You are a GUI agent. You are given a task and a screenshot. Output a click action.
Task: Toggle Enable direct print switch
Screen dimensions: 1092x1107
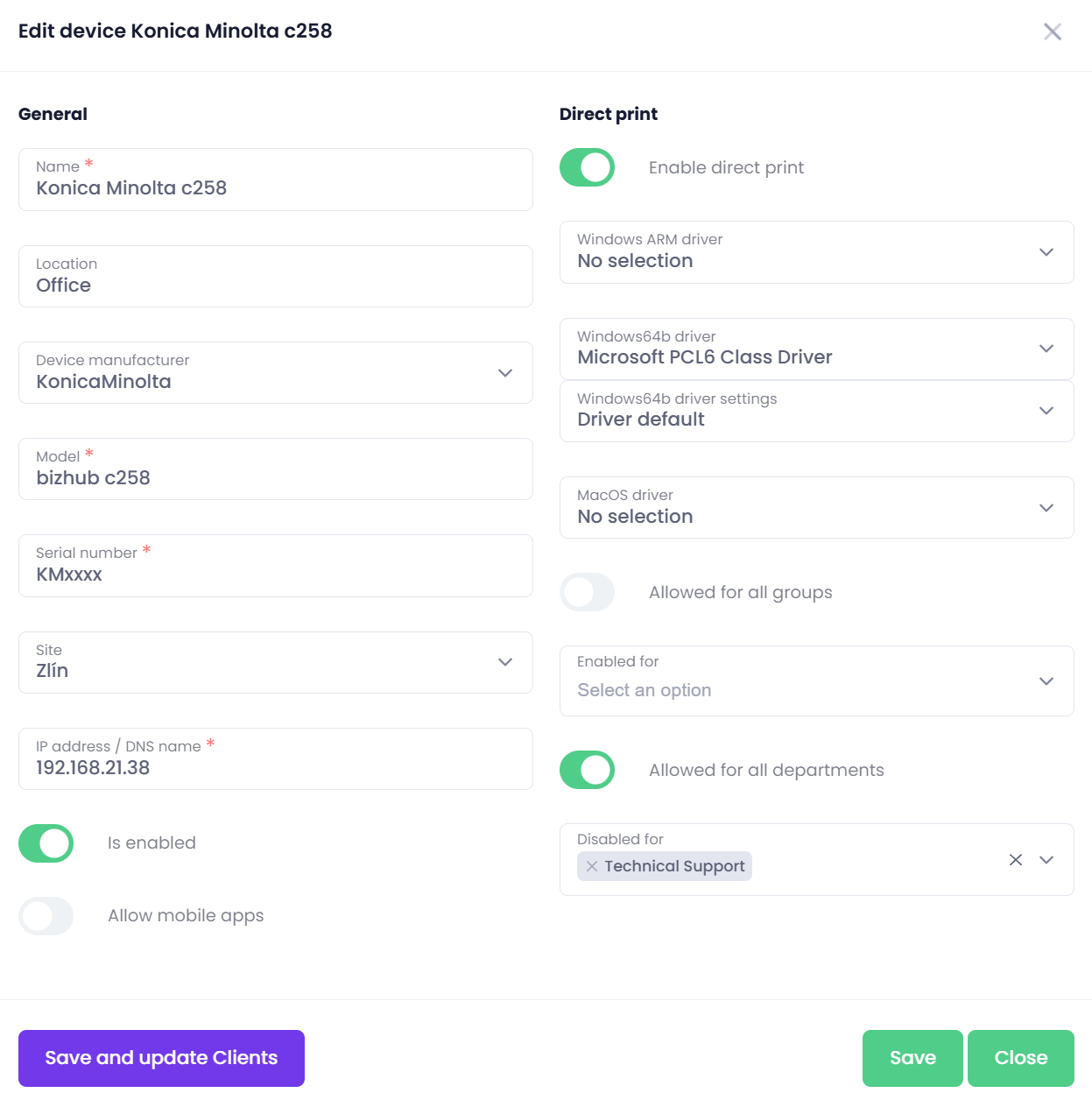coord(587,167)
